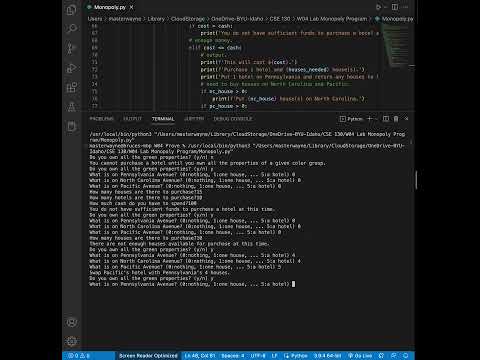The height and width of the screenshot is (360, 480).
Task: Open the Explorer view in the activity bar
Action: click(x=71, y=10)
